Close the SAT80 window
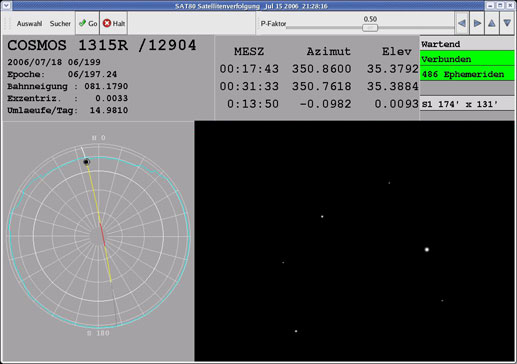517x364 pixels. coord(510,5)
